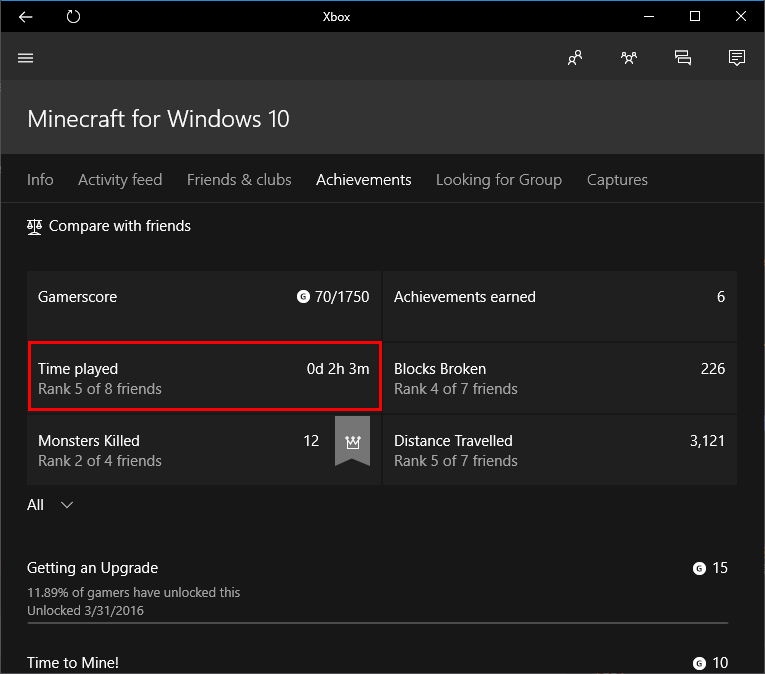Maximize the Xbox window
The width and height of the screenshot is (765, 674).
pos(695,17)
